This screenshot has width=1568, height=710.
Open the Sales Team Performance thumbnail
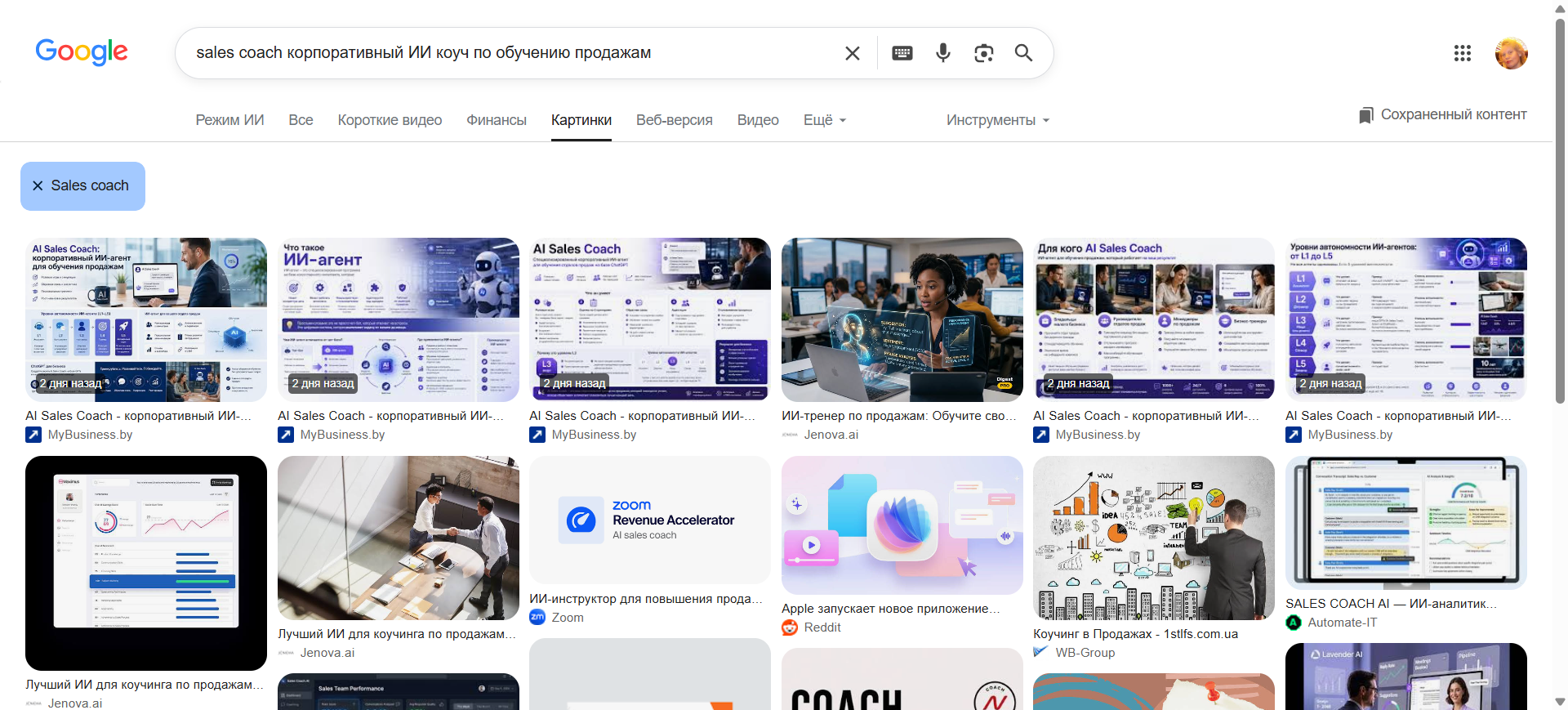click(399, 691)
